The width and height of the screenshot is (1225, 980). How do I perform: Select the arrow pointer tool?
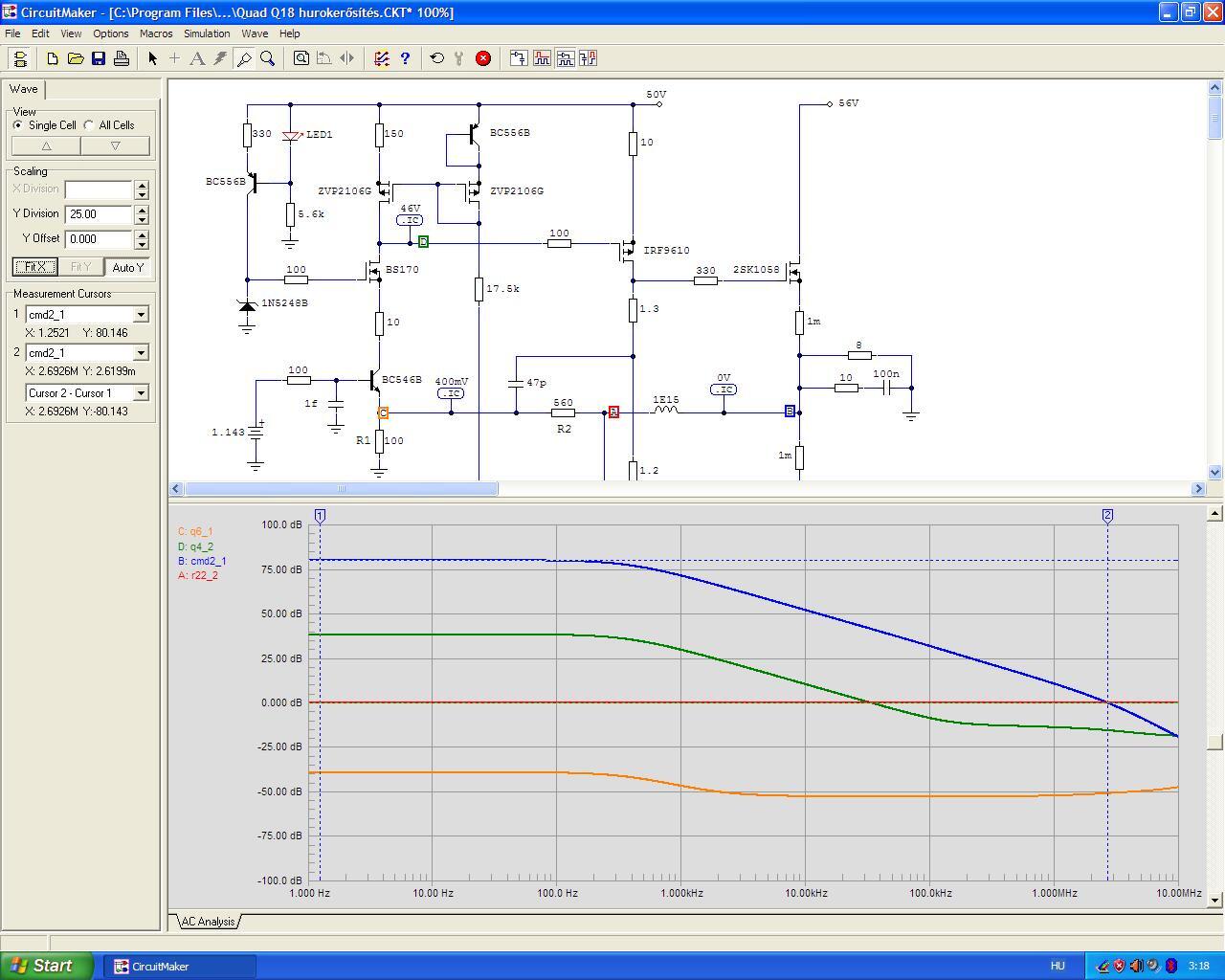coord(152,58)
